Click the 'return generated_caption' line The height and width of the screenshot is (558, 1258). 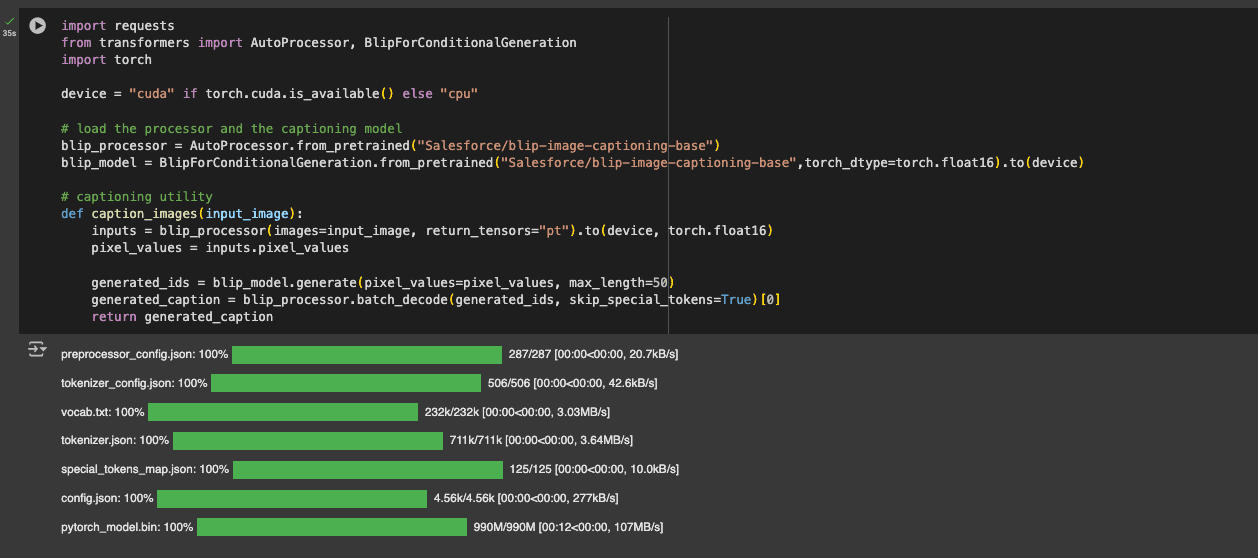[x=181, y=316]
